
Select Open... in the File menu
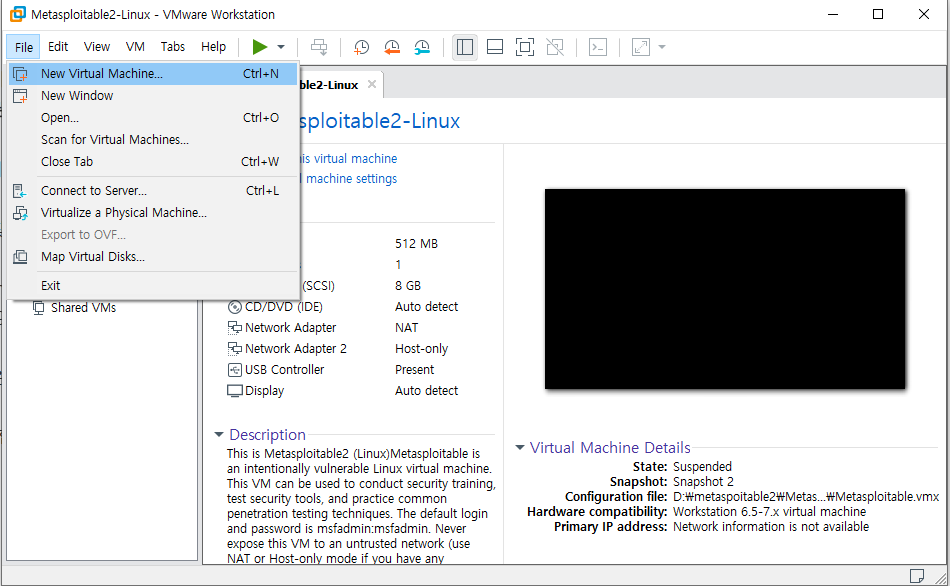(153, 118)
